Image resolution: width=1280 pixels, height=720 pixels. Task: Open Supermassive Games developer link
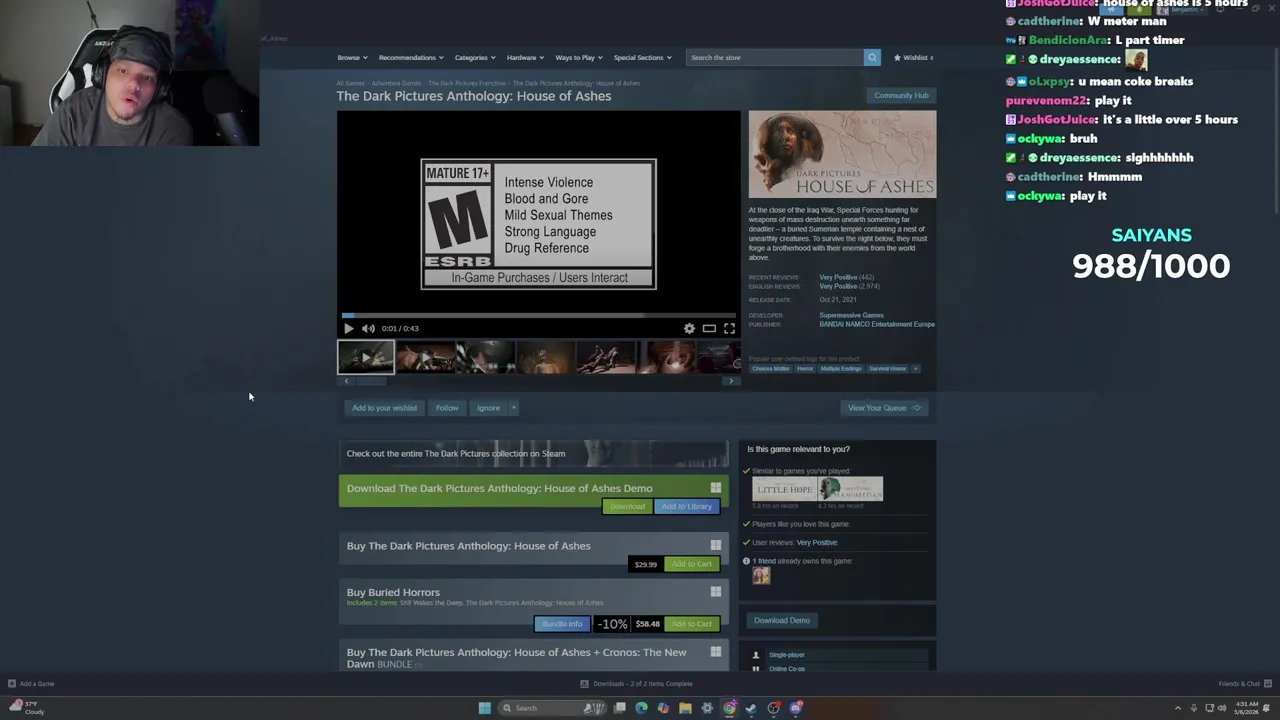click(851, 315)
